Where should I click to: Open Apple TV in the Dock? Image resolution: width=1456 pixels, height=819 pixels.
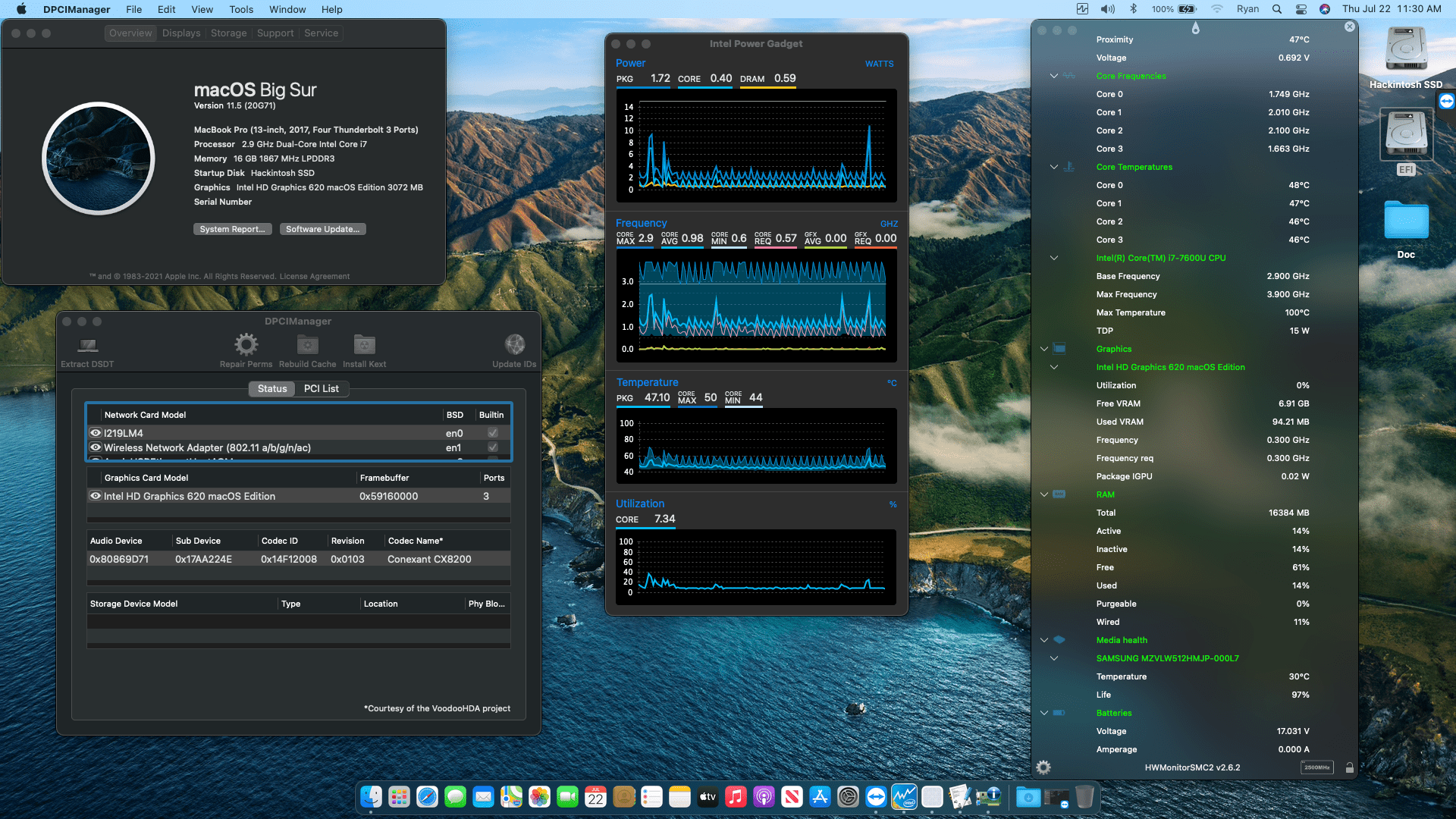pos(708,796)
